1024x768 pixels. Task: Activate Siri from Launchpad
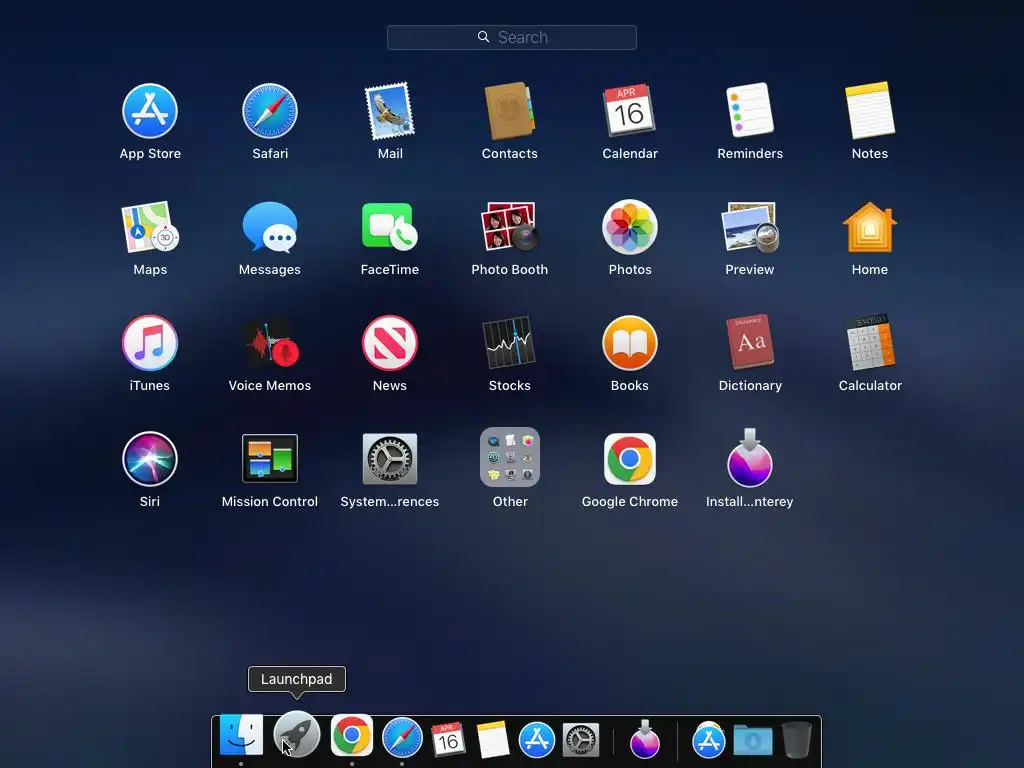point(150,459)
